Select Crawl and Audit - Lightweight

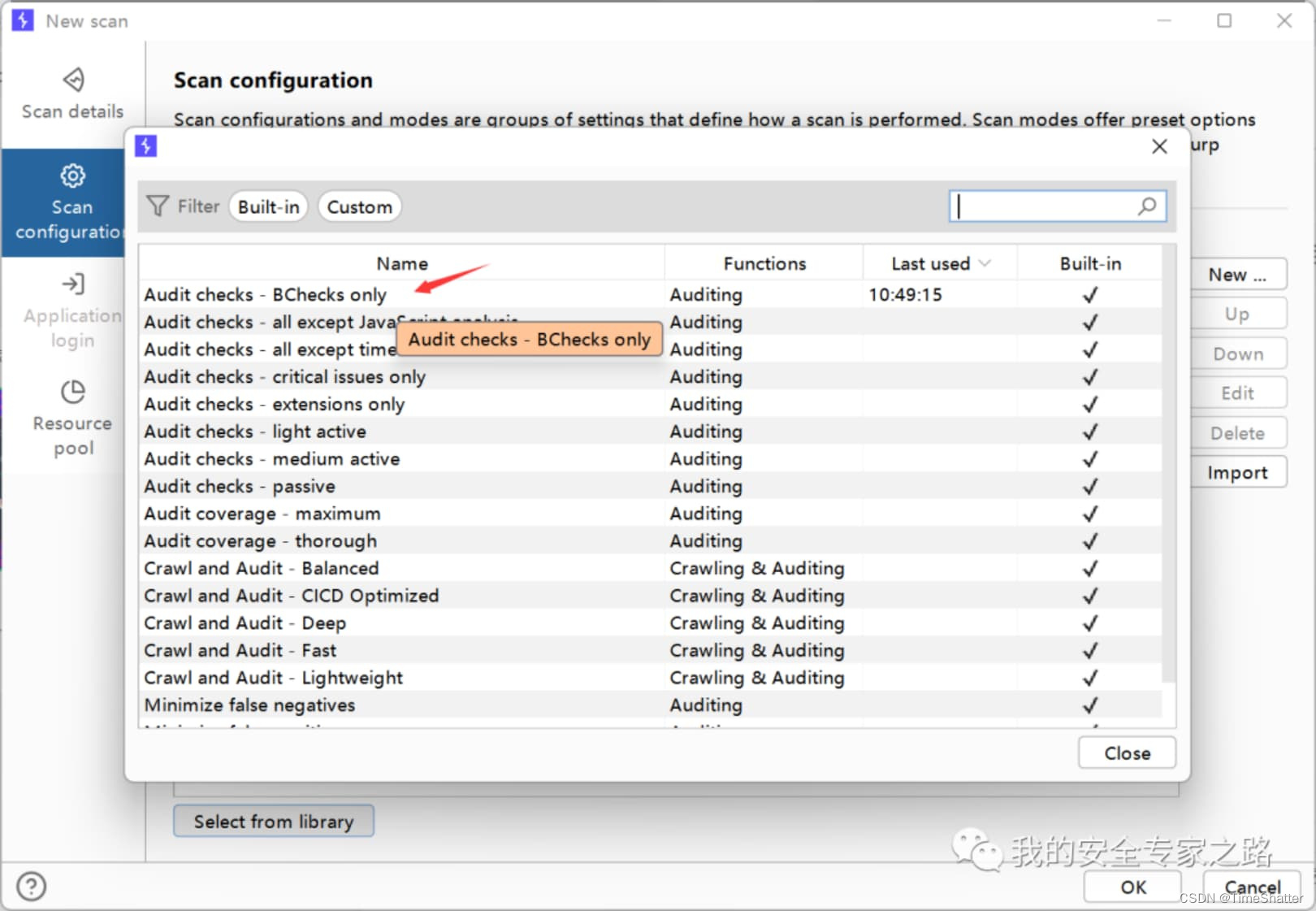pos(650,678)
